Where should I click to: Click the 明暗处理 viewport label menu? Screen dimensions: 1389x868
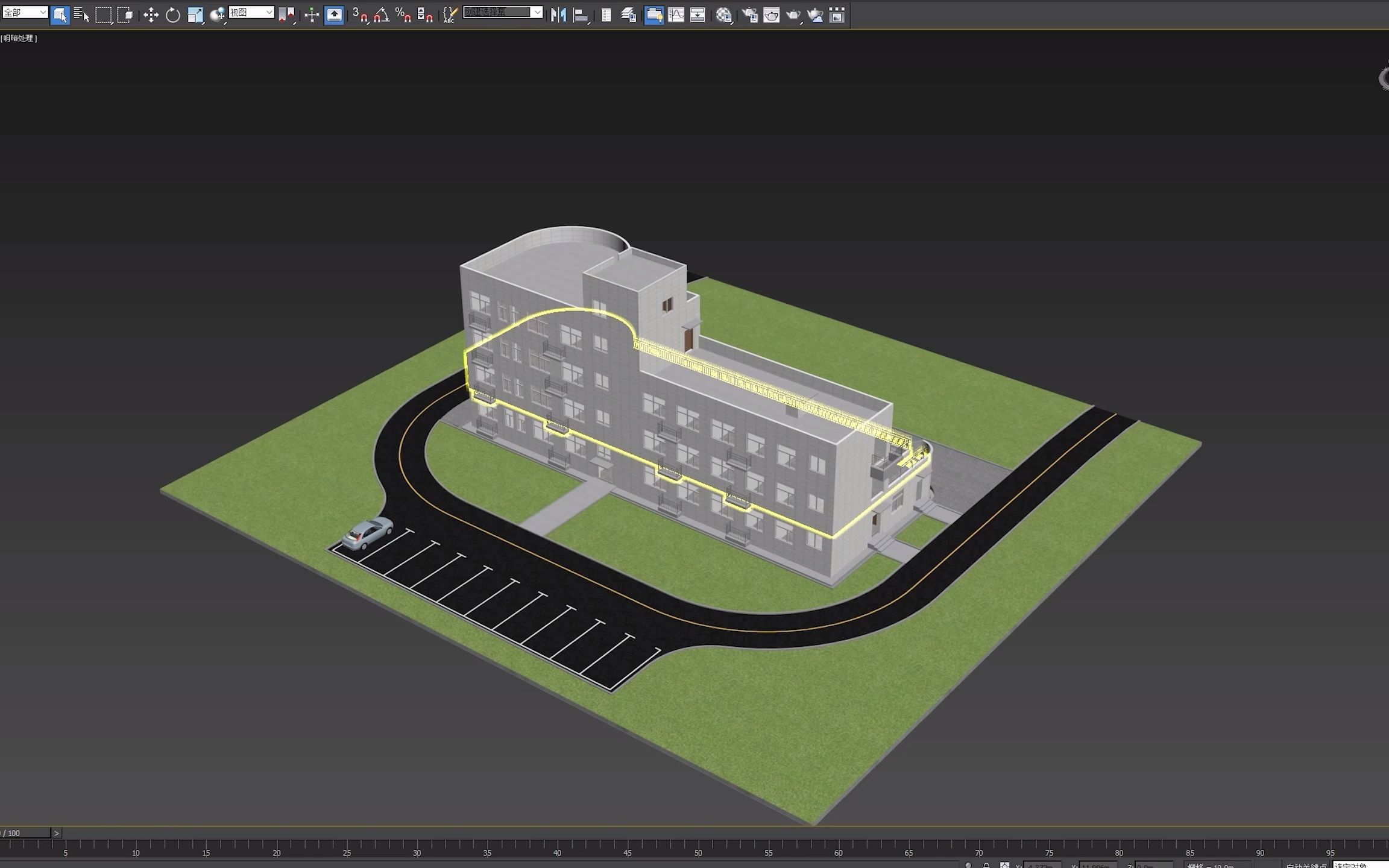tap(19, 38)
